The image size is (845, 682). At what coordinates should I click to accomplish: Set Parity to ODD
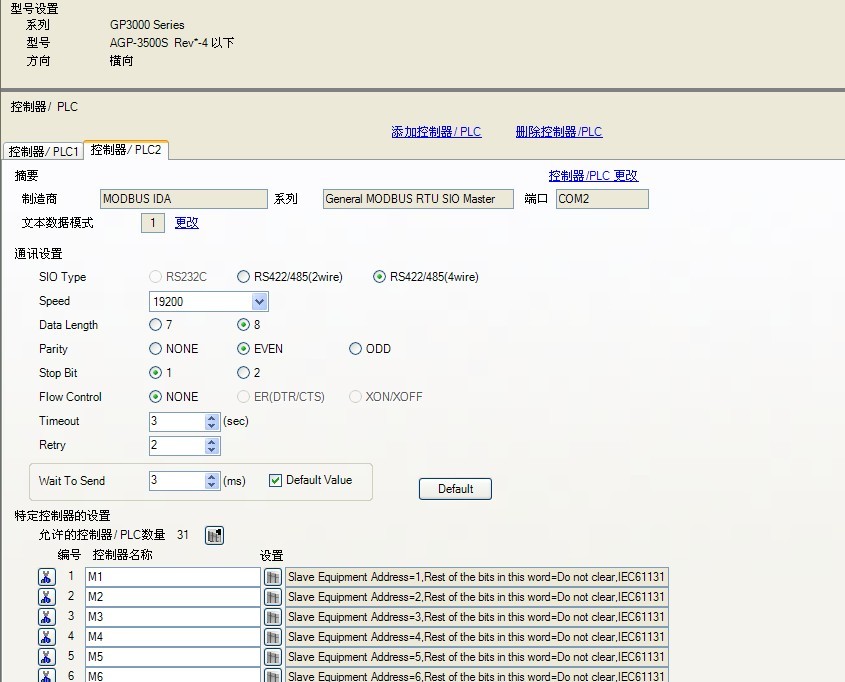356,349
